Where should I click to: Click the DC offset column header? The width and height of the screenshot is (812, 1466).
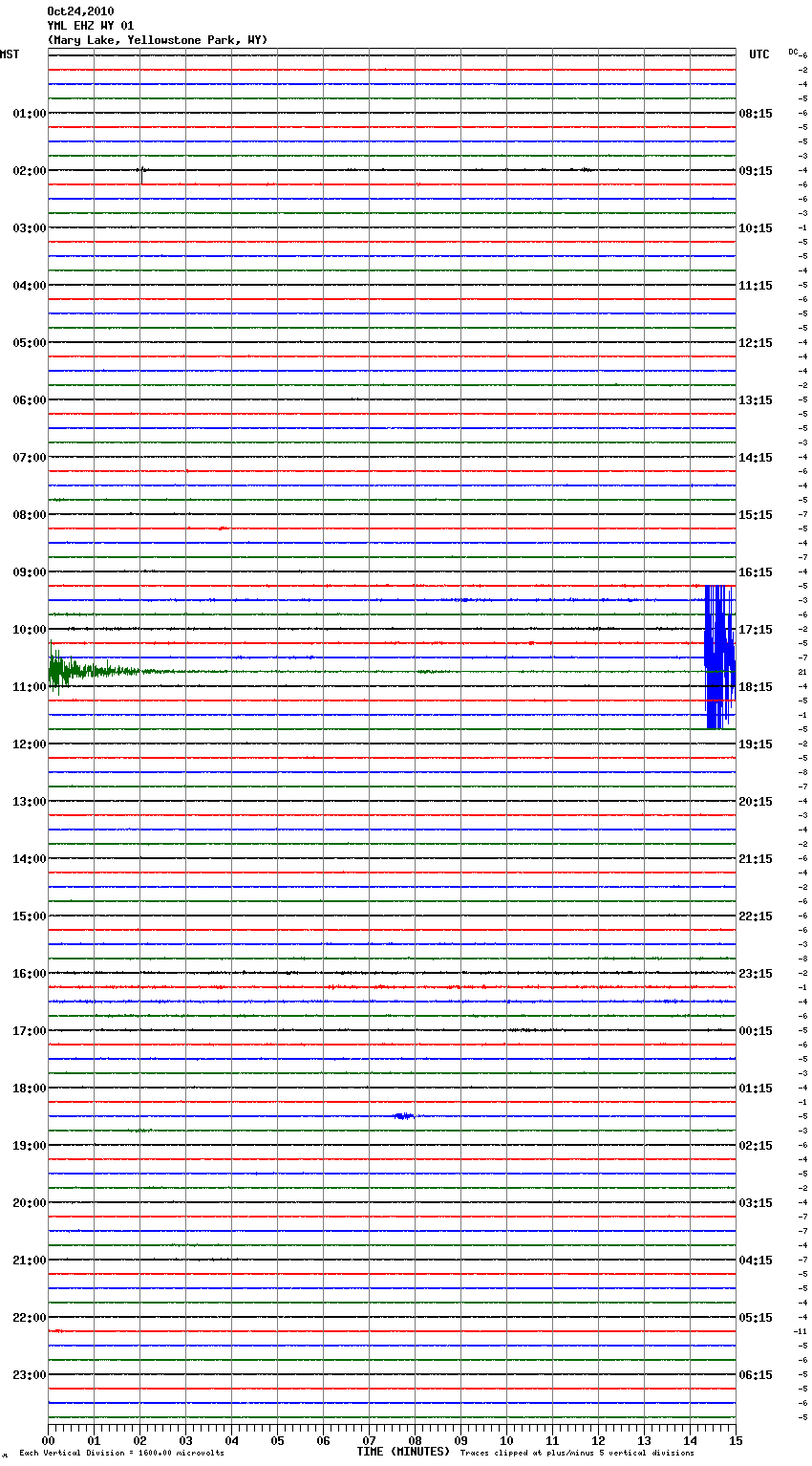click(x=793, y=52)
